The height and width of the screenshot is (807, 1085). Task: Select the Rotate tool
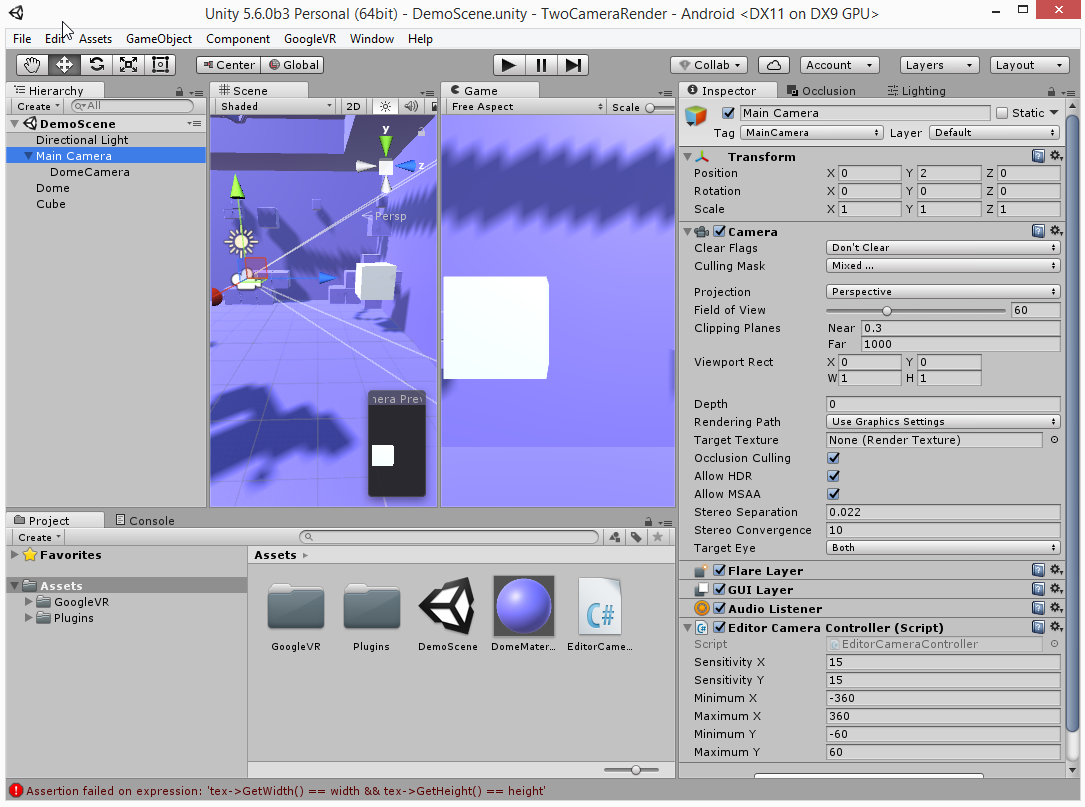coord(97,65)
